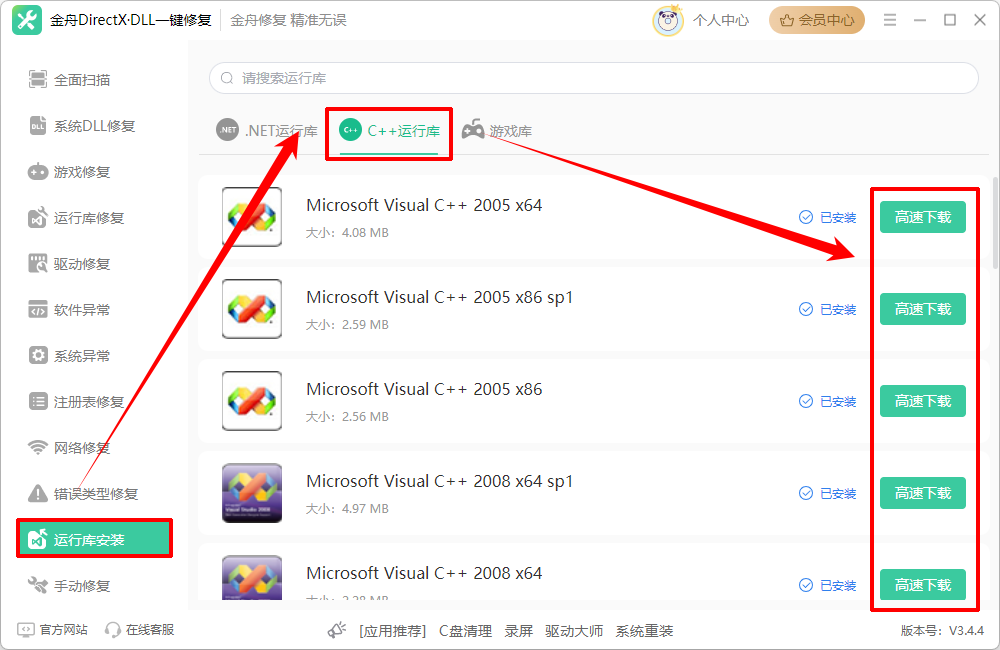Viewport: 1000px width, 650px height.
Task: Click the 官方网站 link
Action: (63, 630)
